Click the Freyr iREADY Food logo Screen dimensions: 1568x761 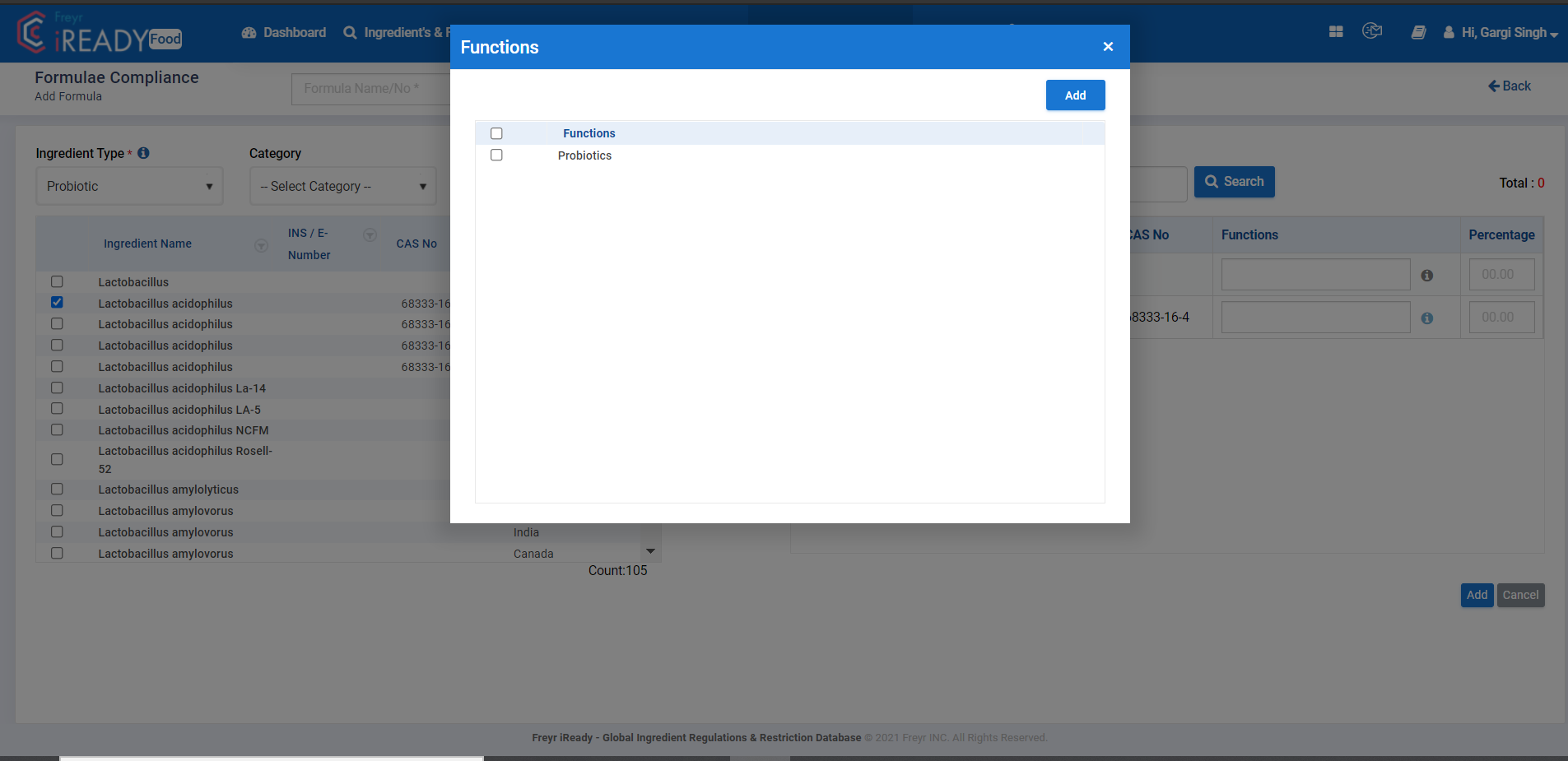99,33
